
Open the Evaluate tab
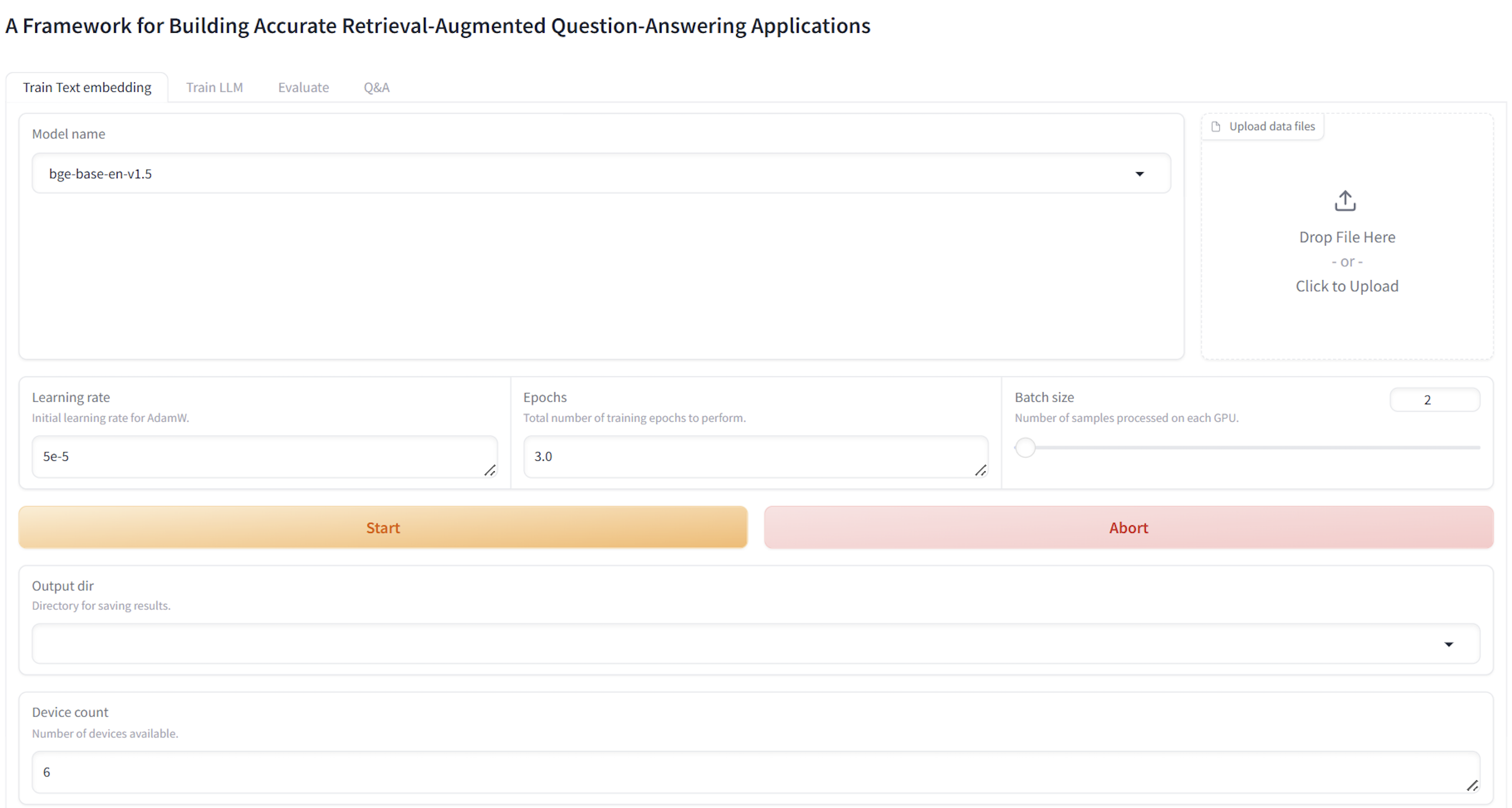[x=303, y=87]
